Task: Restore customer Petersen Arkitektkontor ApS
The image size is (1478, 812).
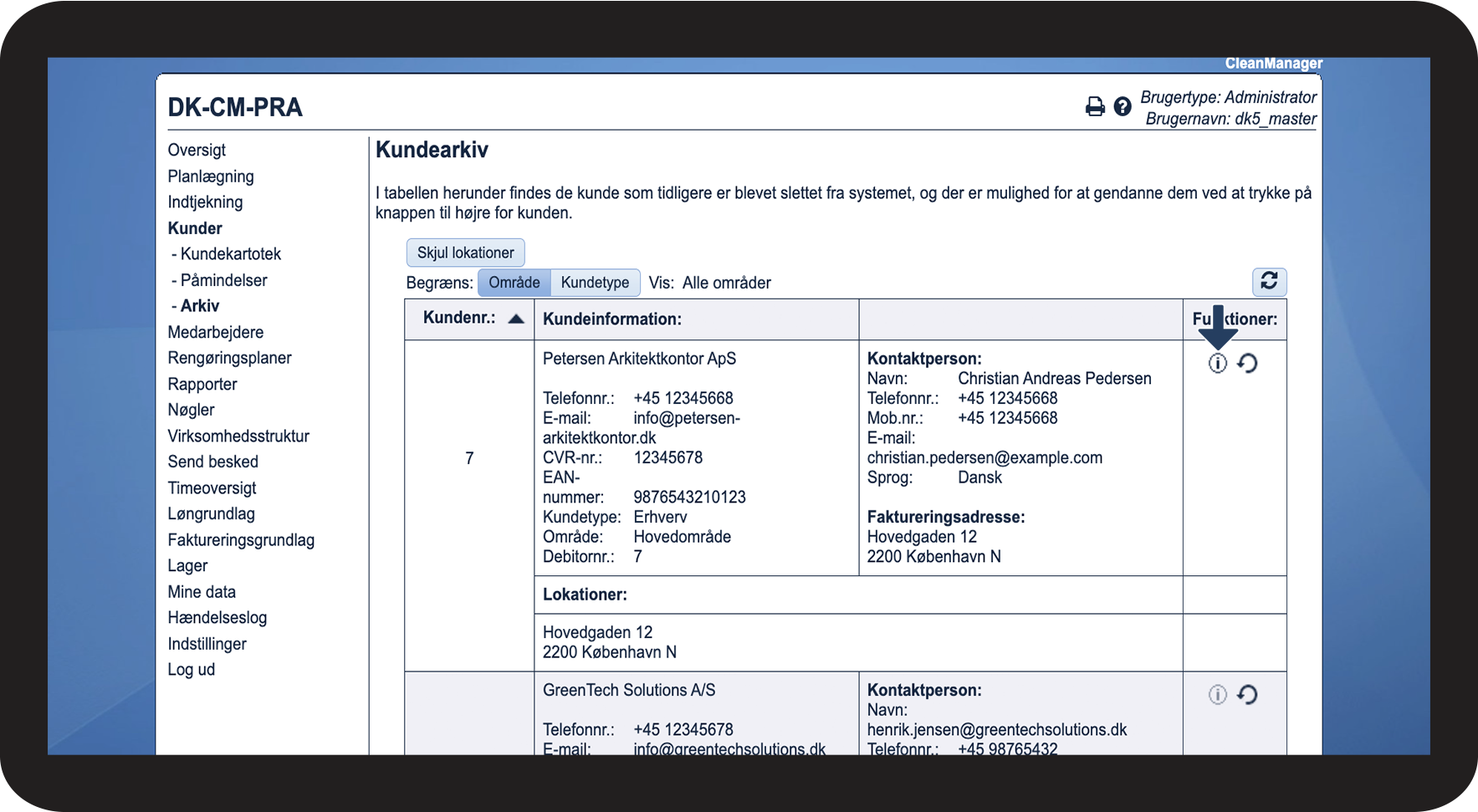Action: pyautogui.click(x=1247, y=364)
